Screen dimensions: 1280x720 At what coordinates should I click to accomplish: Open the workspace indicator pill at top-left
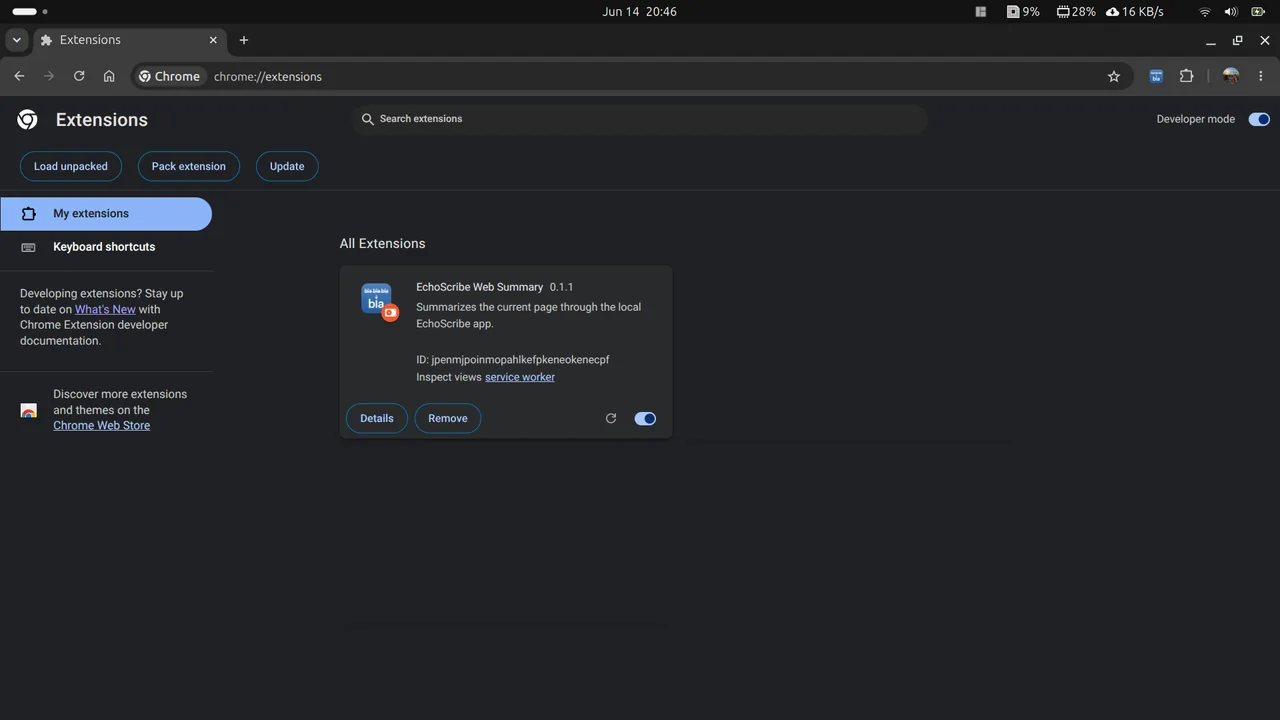[30, 12]
